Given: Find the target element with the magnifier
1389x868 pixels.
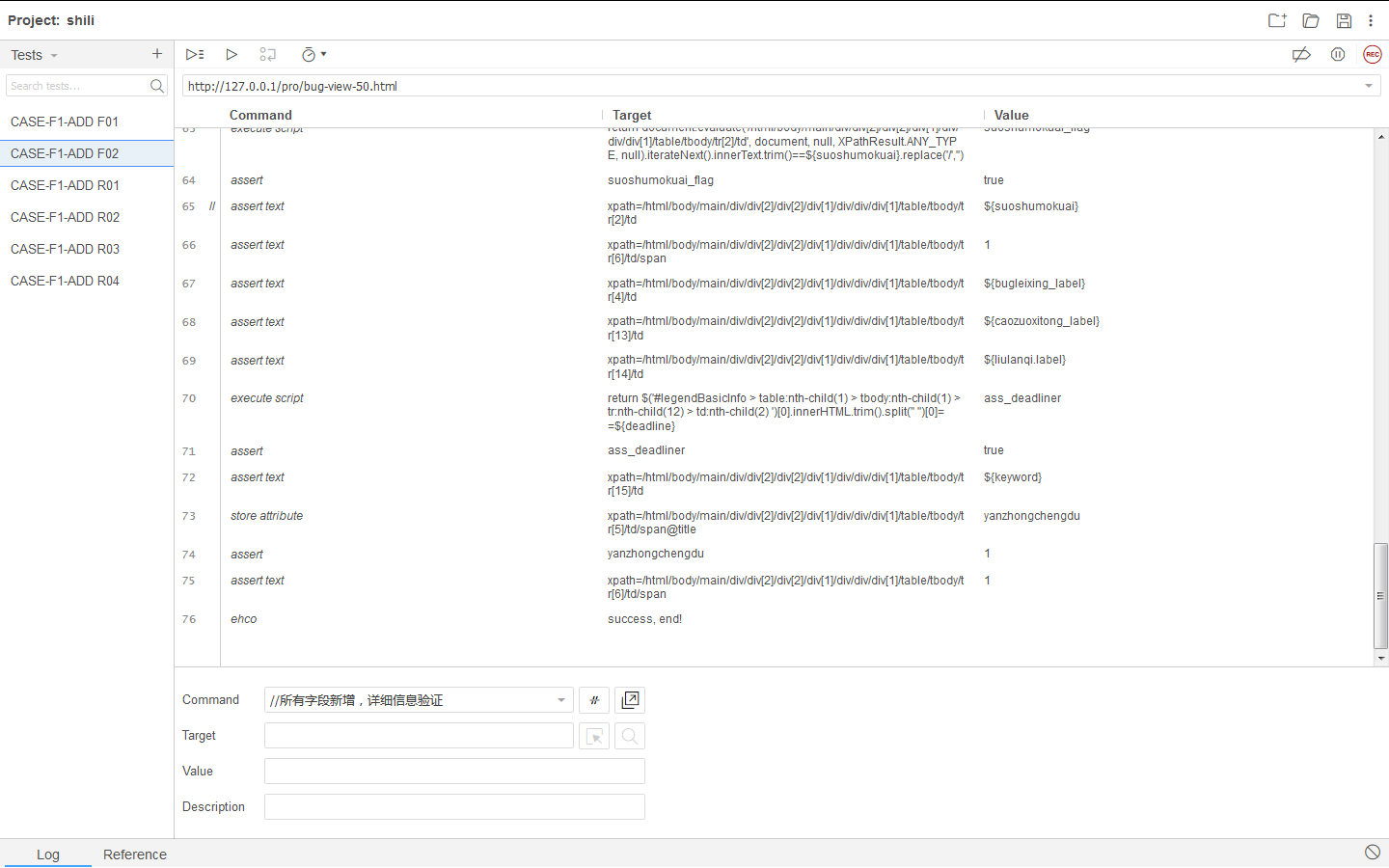Looking at the screenshot, I should [629, 736].
